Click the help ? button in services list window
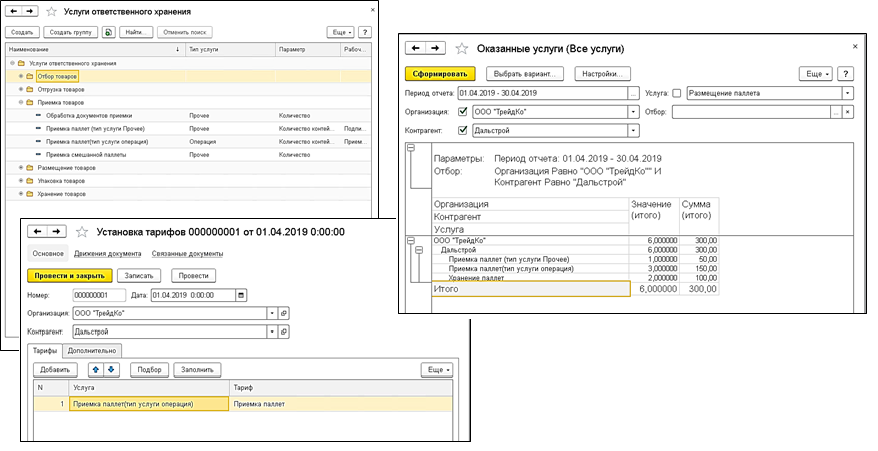 (365, 32)
